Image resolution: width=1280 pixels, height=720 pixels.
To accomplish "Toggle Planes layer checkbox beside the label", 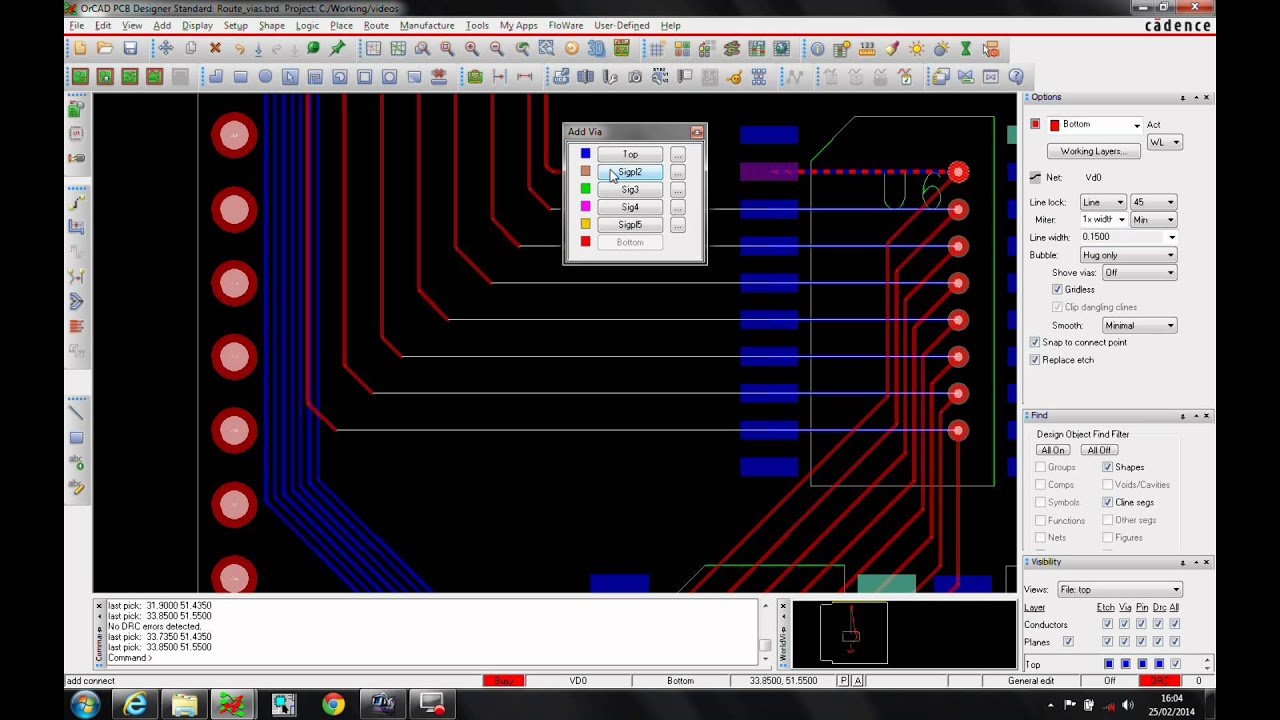I will [x=1068, y=641].
